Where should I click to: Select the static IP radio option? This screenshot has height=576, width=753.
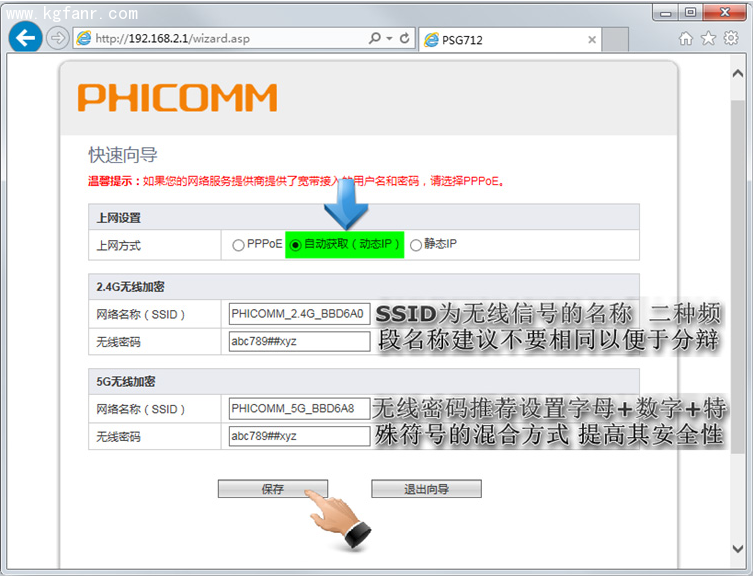coord(416,245)
